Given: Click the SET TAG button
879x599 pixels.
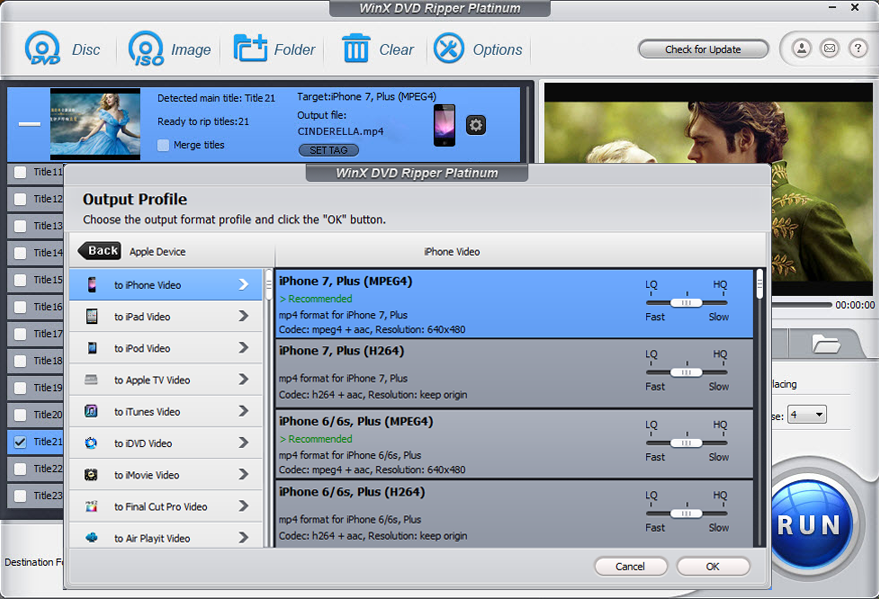Looking at the screenshot, I should 329,150.
